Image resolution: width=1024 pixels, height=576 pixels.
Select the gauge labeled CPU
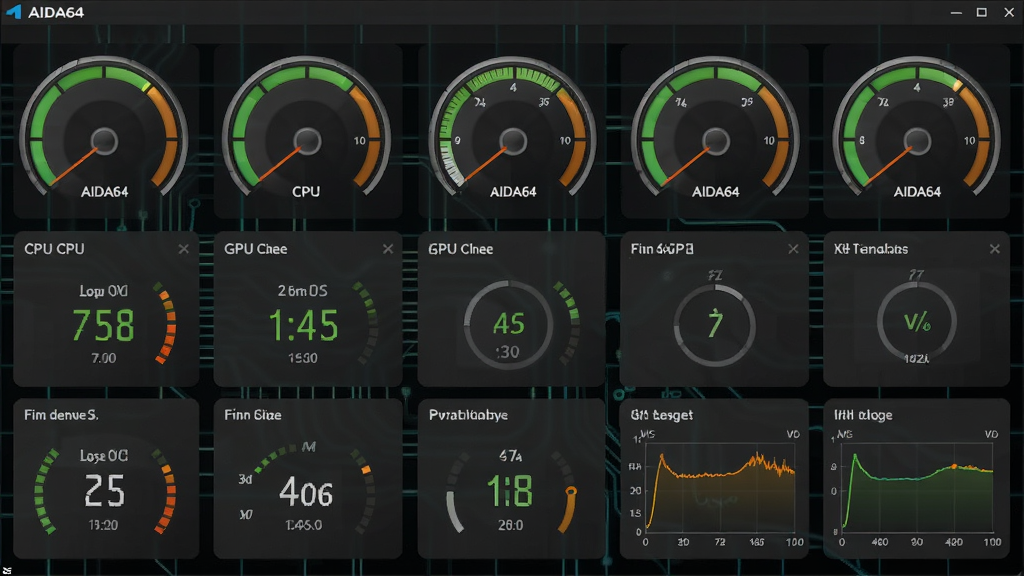(x=306, y=129)
